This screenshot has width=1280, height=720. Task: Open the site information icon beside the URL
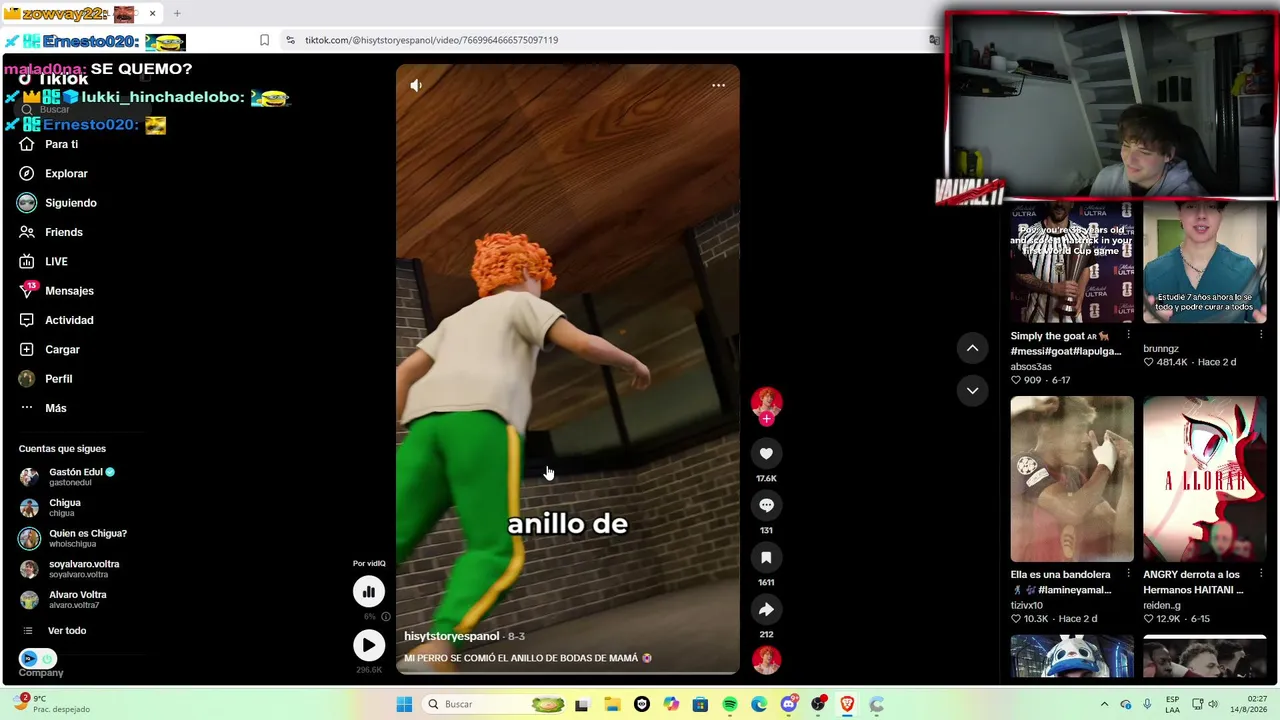pos(290,40)
